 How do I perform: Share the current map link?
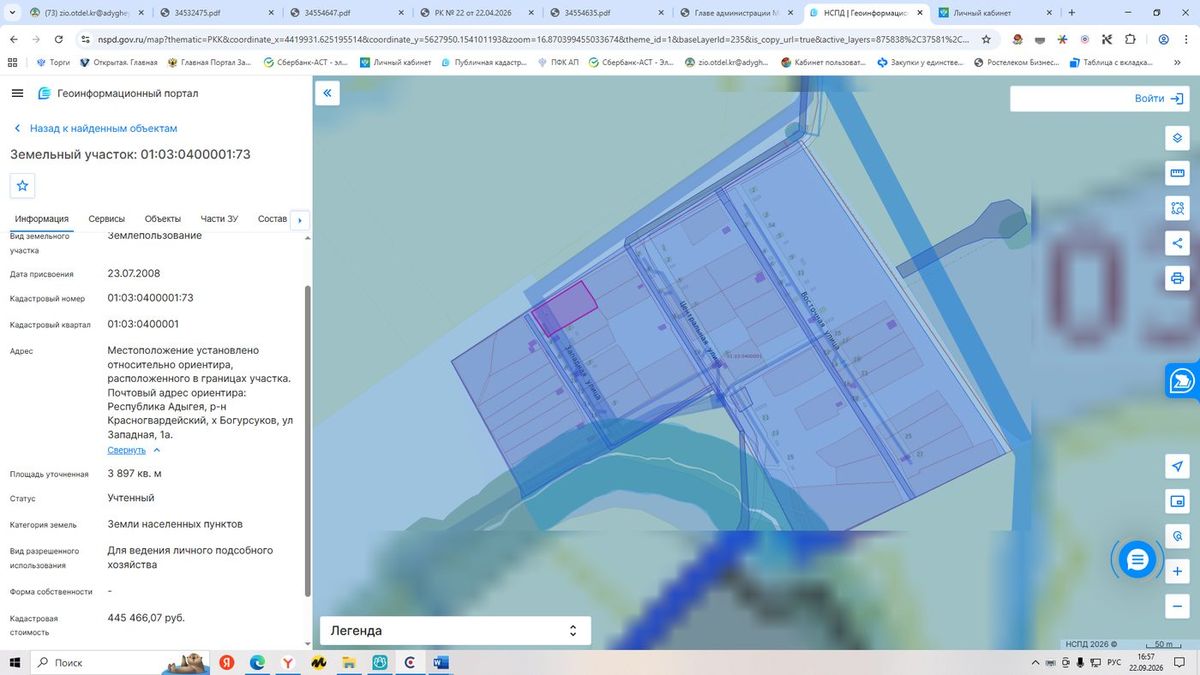pyautogui.click(x=1177, y=243)
